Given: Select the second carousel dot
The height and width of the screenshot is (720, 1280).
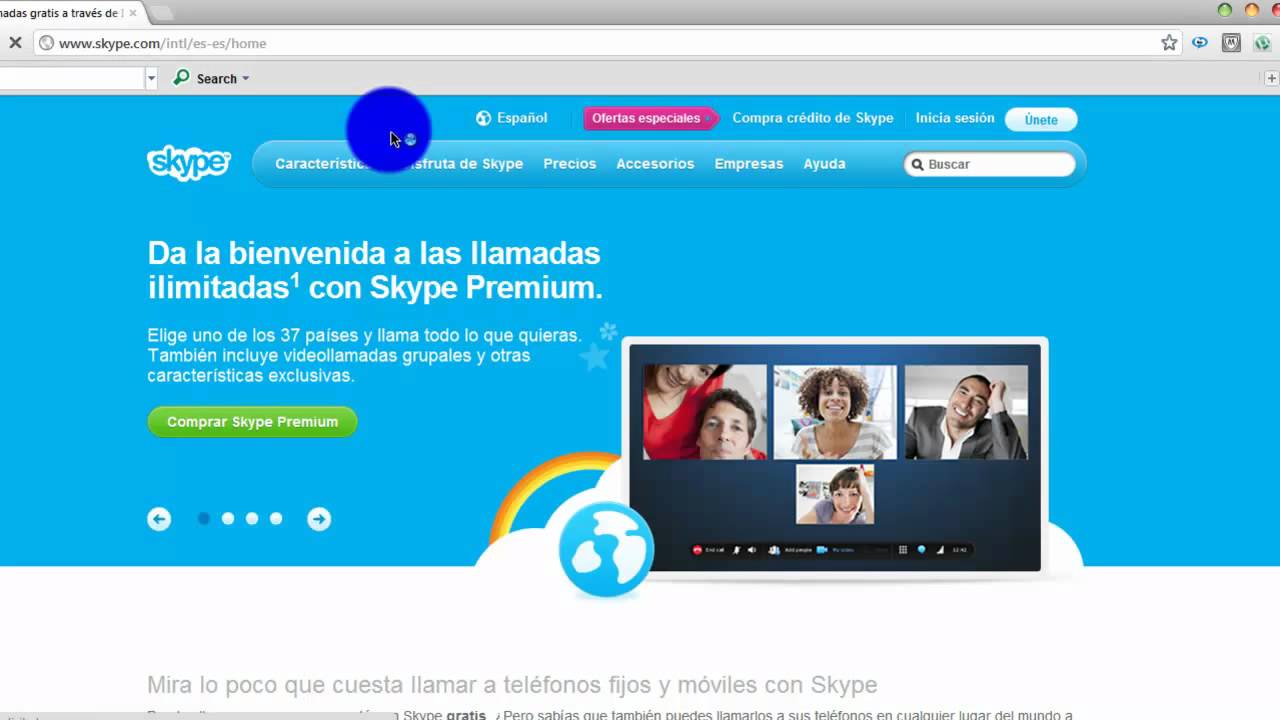Looking at the screenshot, I should pos(228,519).
